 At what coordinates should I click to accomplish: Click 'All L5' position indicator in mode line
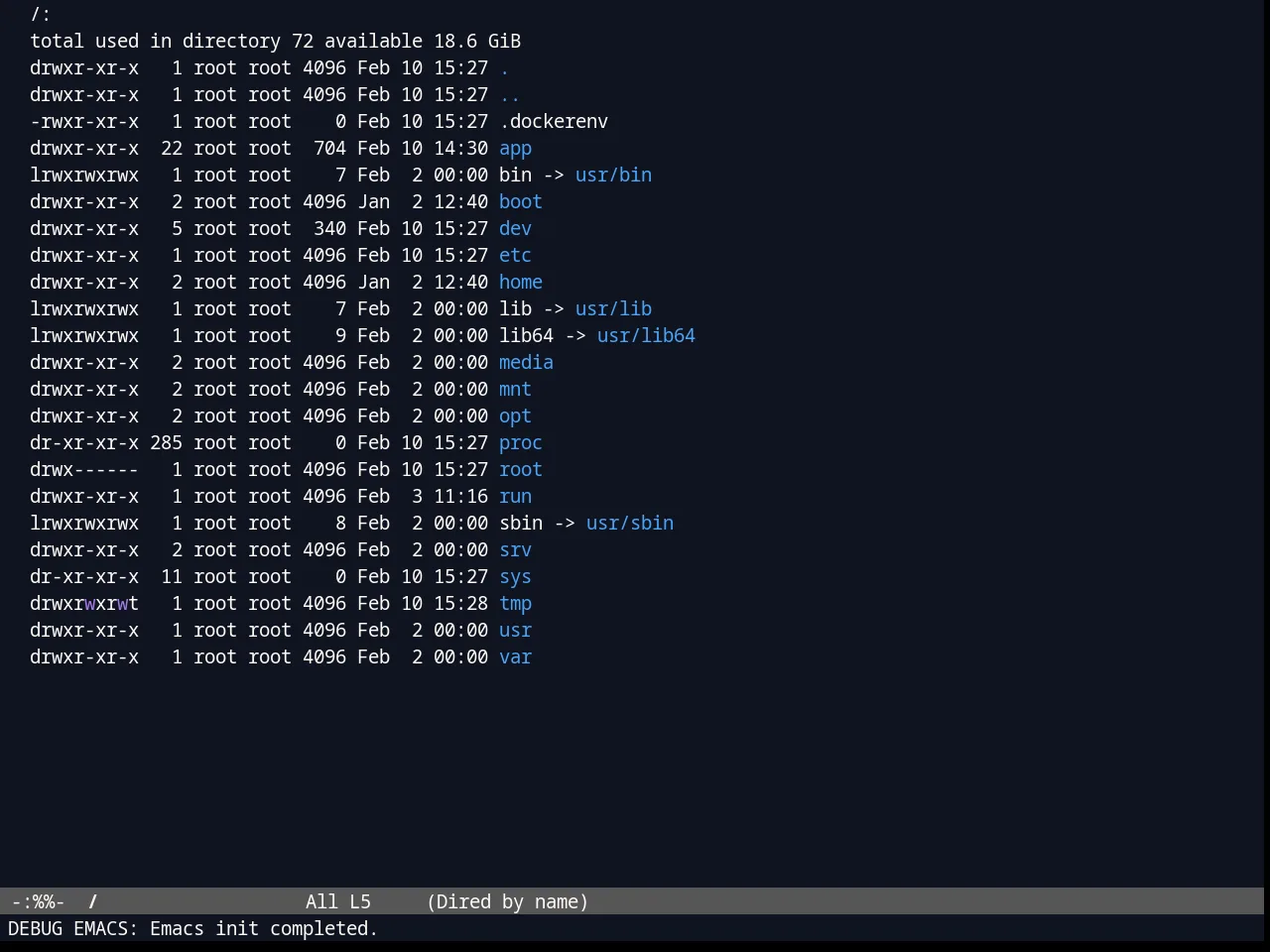pos(338,901)
